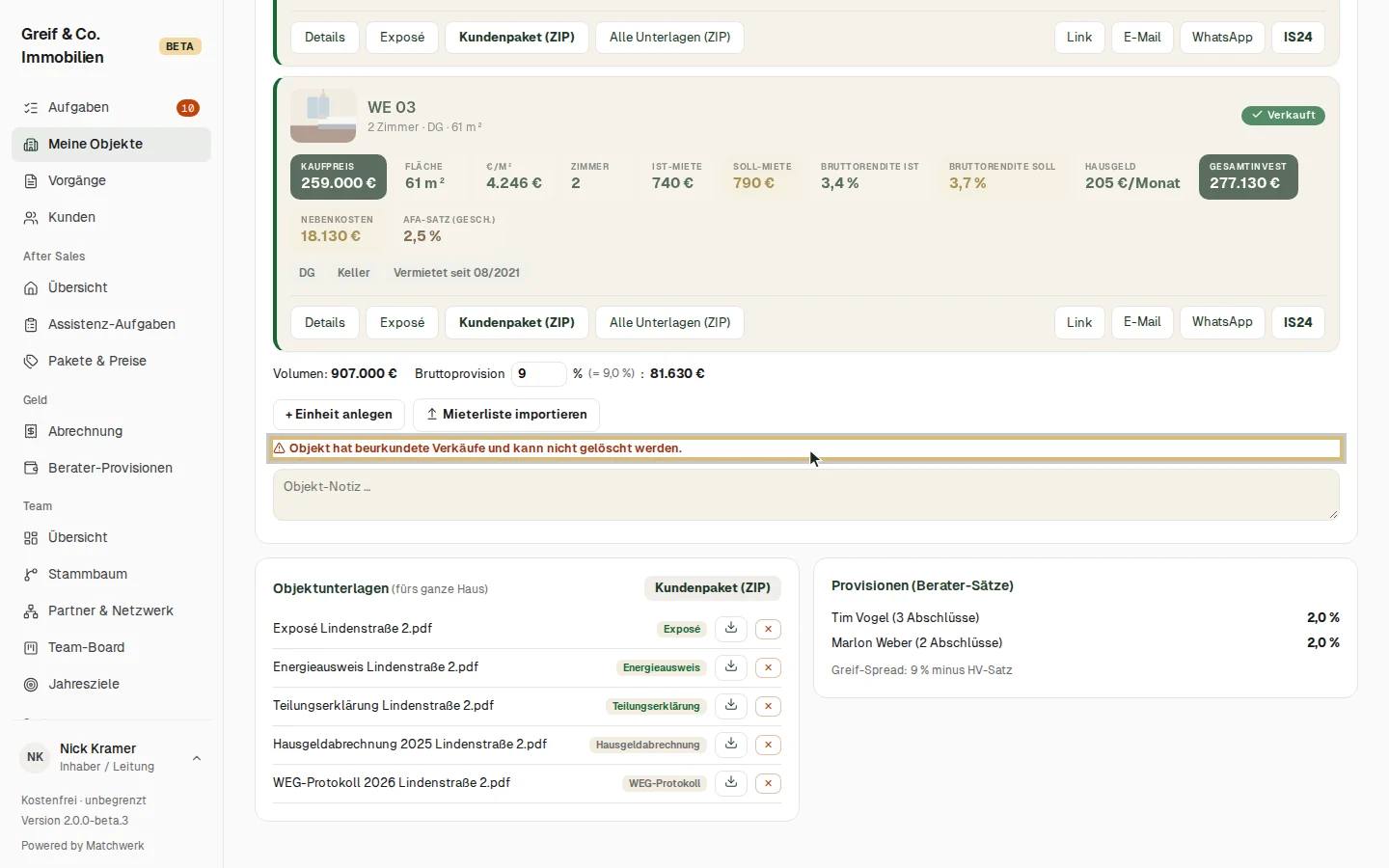Download Hausgeldabrechnung 2025 Lindenstraße 2.pdf
This screenshot has width=1389, height=868.
(731, 745)
